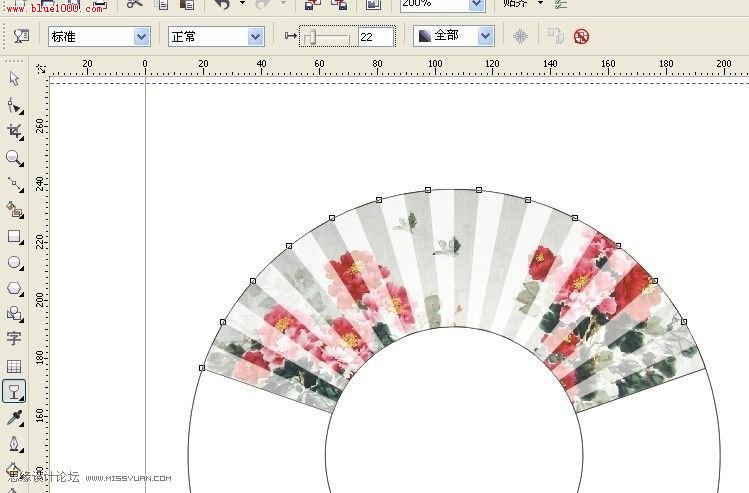Select the Polygon tool
The width and height of the screenshot is (749, 493).
point(14,289)
